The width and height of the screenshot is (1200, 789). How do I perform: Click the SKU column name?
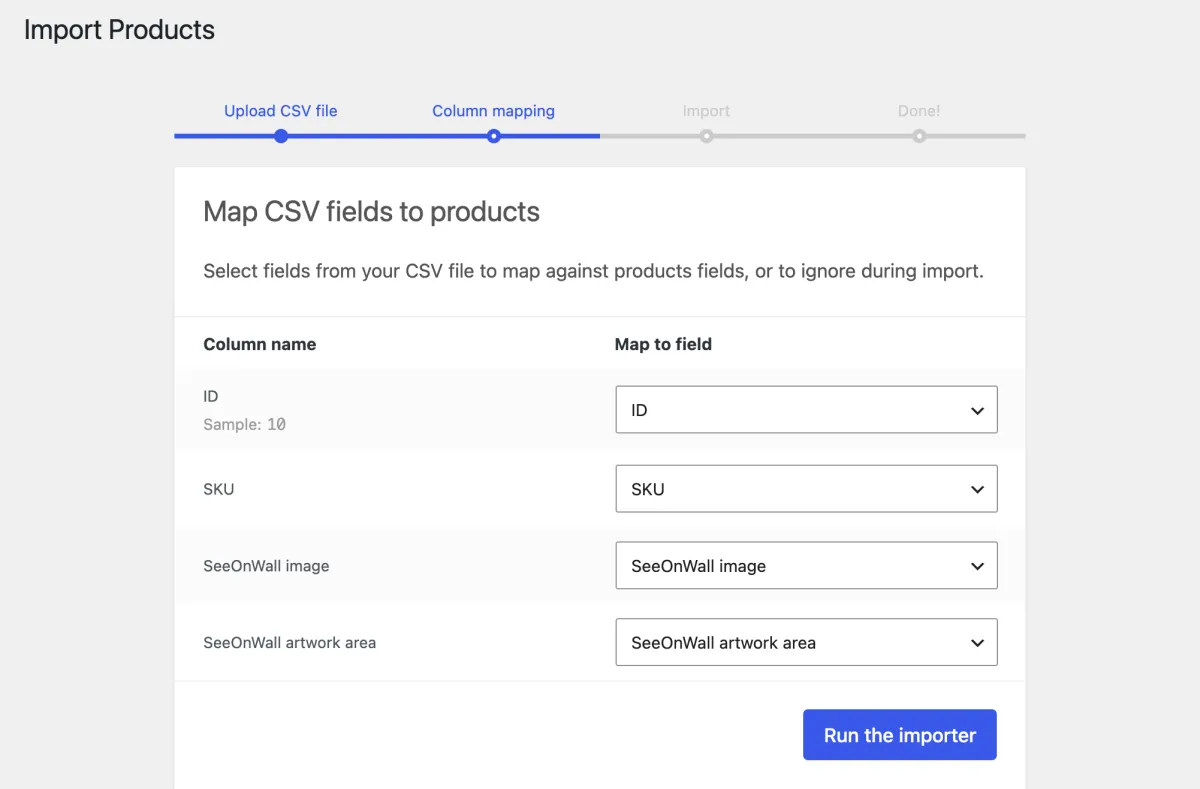pos(219,489)
